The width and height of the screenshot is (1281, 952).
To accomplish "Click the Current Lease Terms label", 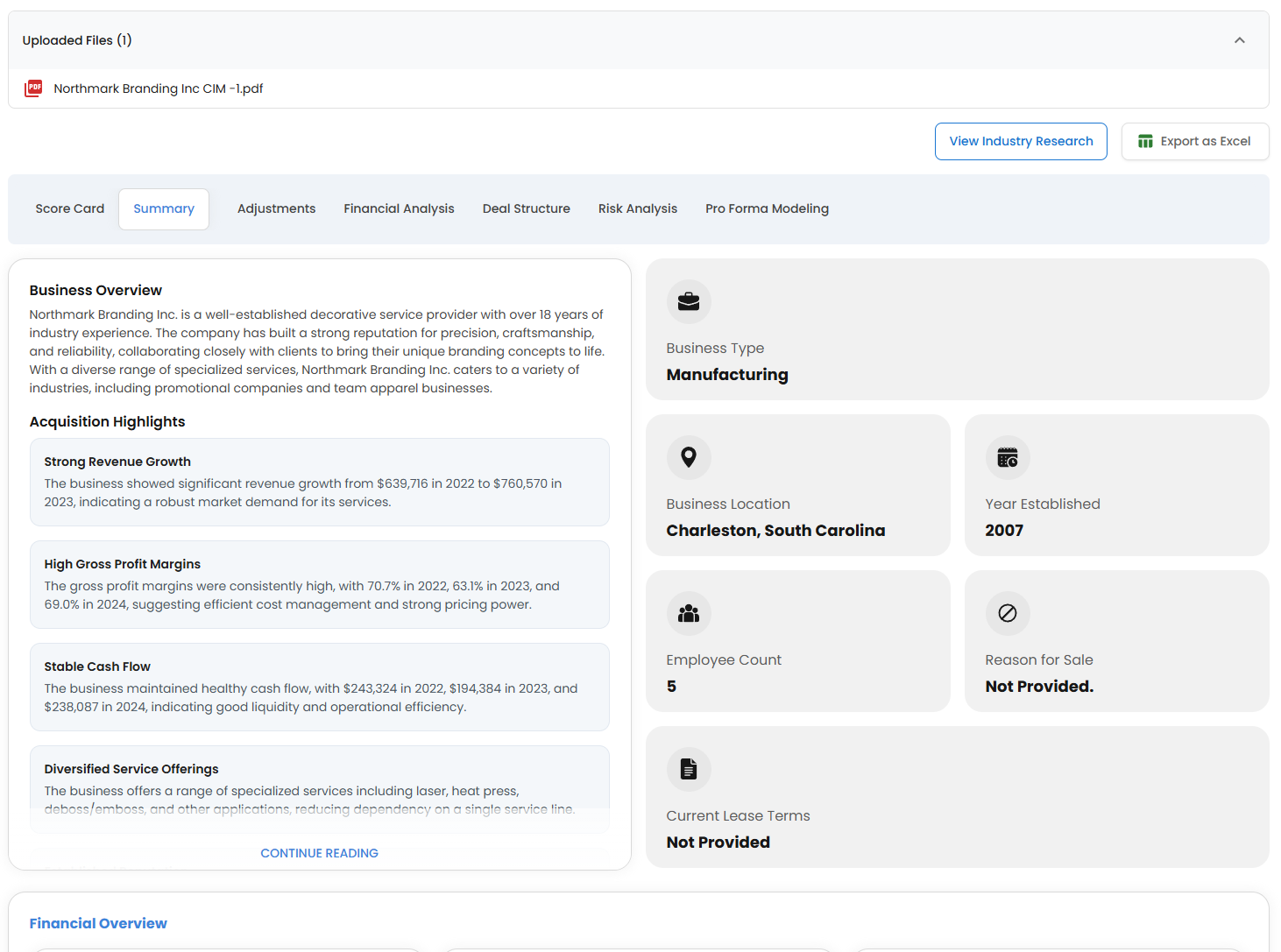I will [x=739, y=815].
